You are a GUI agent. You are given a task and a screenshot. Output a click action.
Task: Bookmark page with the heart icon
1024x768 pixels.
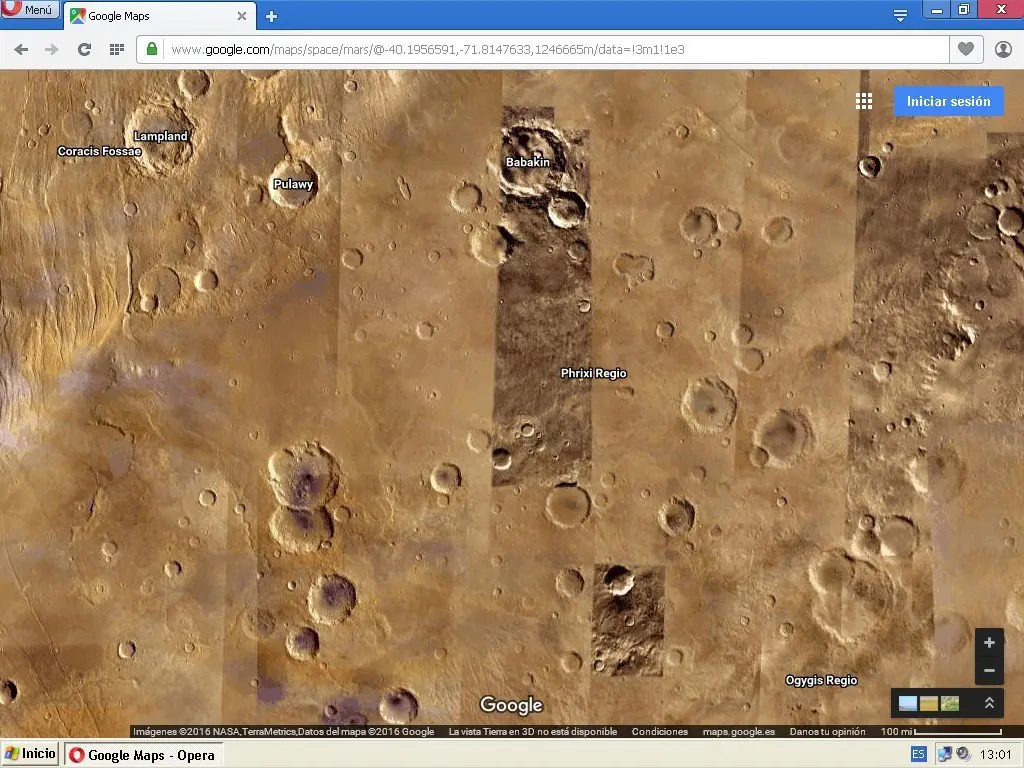(966, 49)
